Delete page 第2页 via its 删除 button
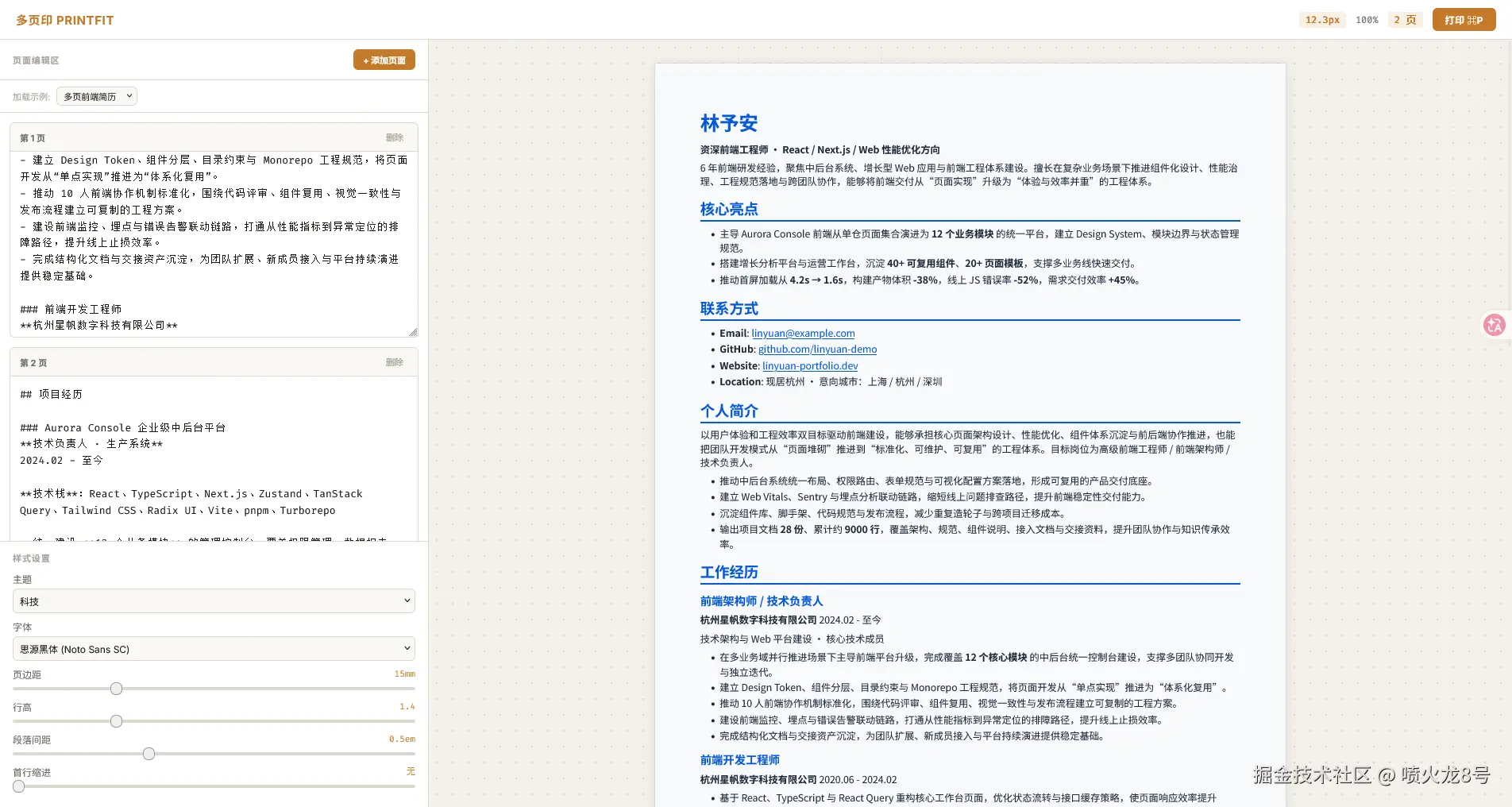This screenshot has width=1512, height=807. 395,362
